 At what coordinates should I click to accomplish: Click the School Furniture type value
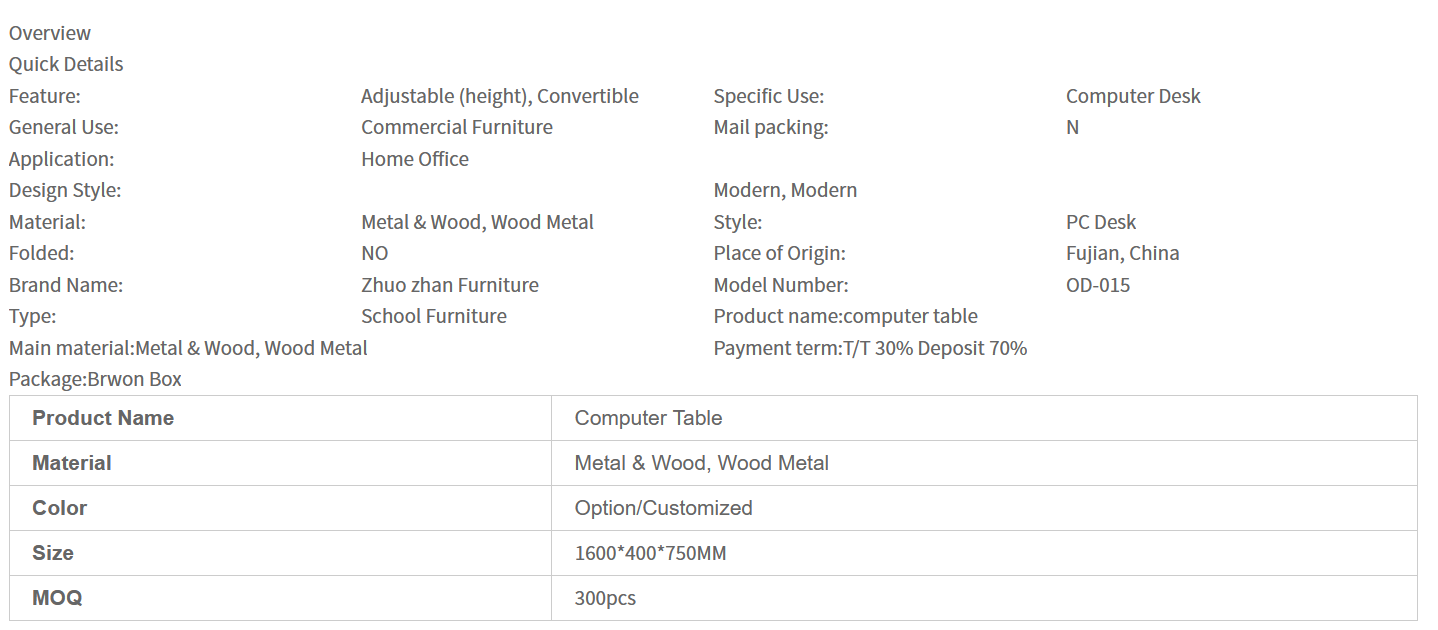tap(433, 316)
